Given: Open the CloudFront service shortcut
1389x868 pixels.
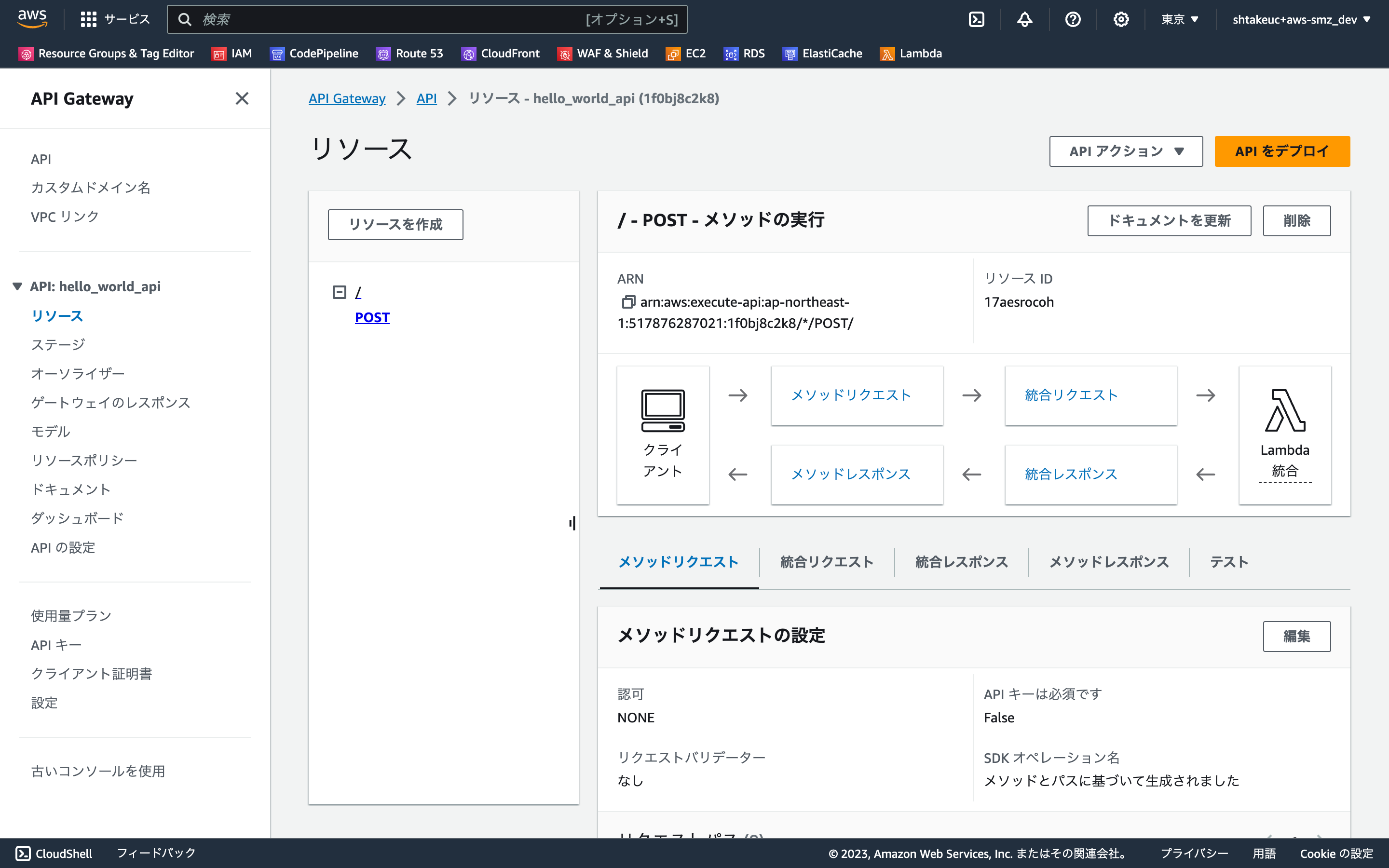Looking at the screenshot, I should pyautogui.click(x=501, y=54).
